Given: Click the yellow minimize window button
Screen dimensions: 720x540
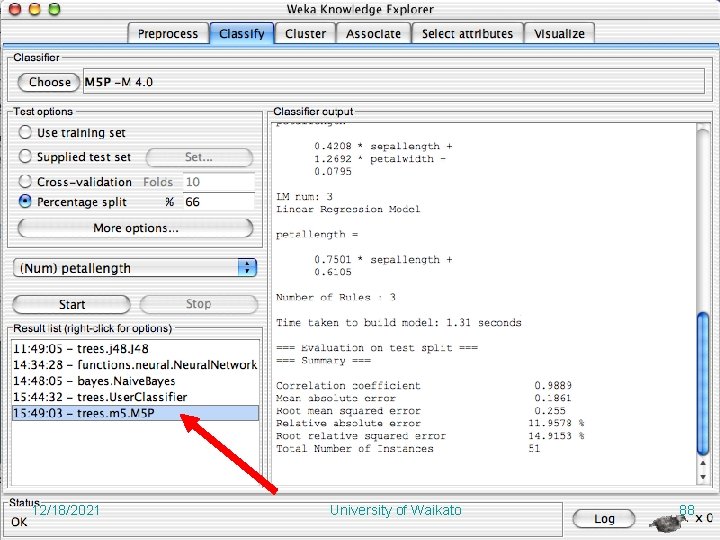Looking at the screenshot, I should click(35, 8).
